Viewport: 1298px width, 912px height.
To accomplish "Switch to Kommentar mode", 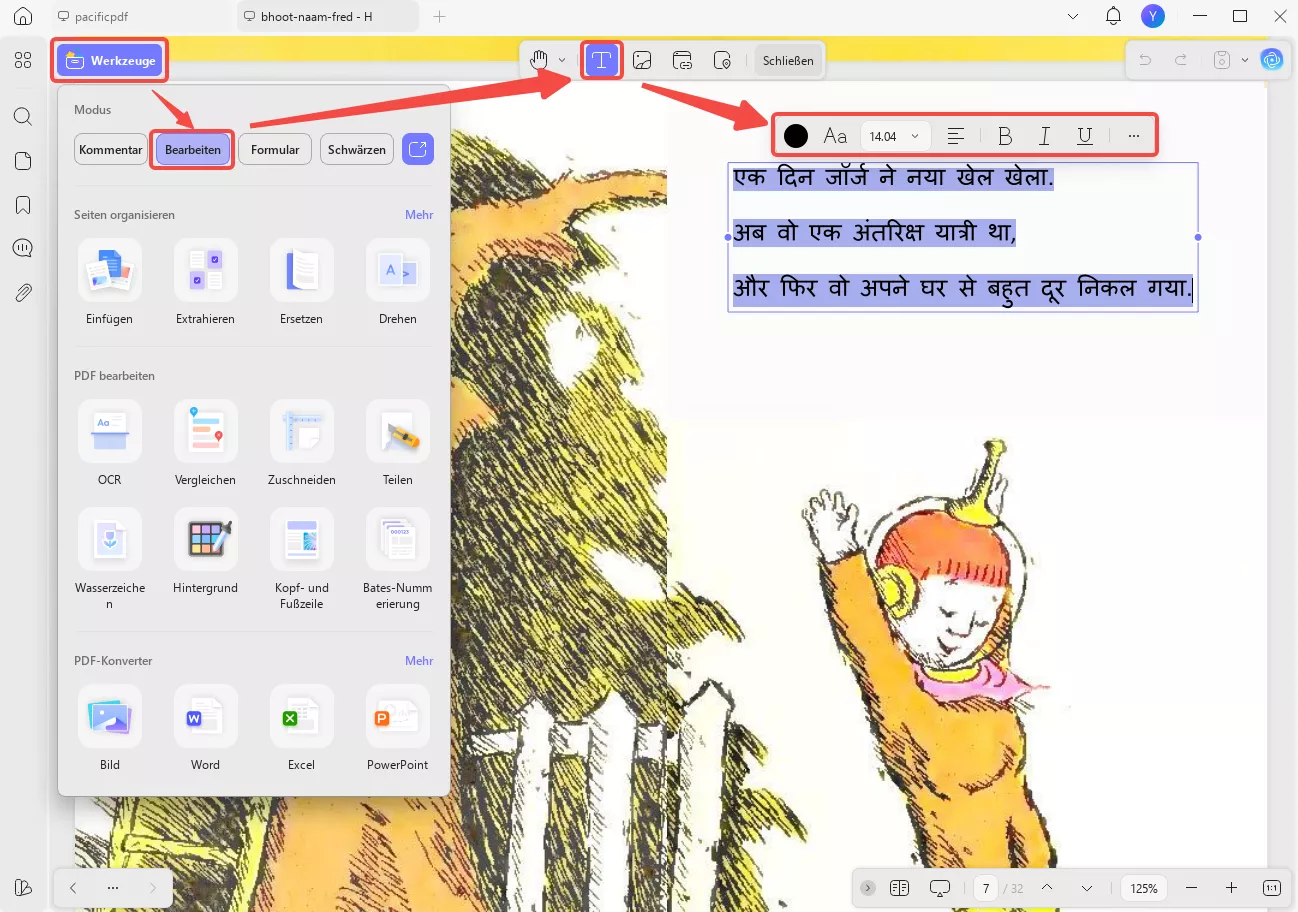I will [110, 150].
